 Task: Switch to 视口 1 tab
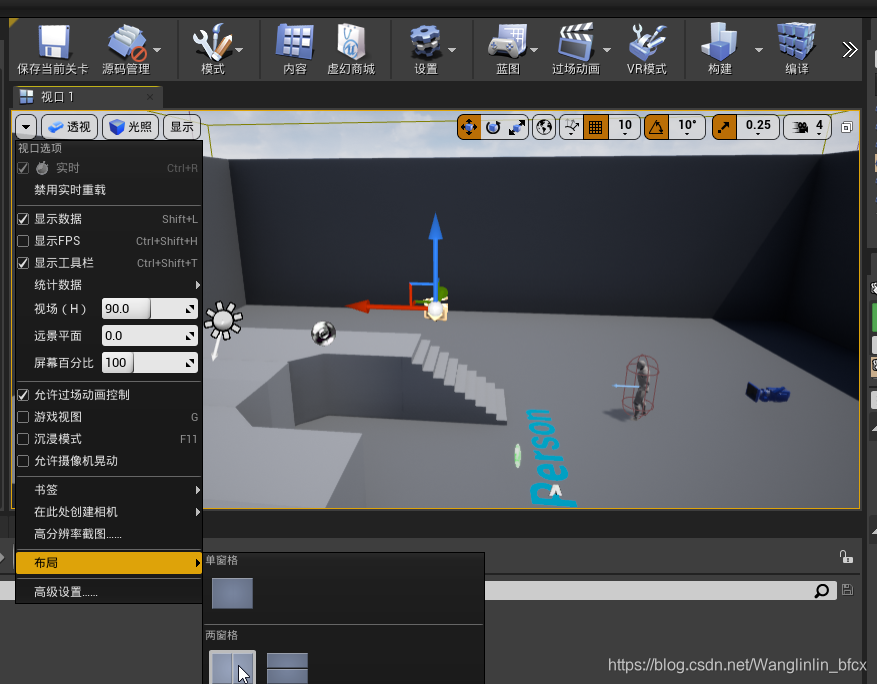point(87,97)
